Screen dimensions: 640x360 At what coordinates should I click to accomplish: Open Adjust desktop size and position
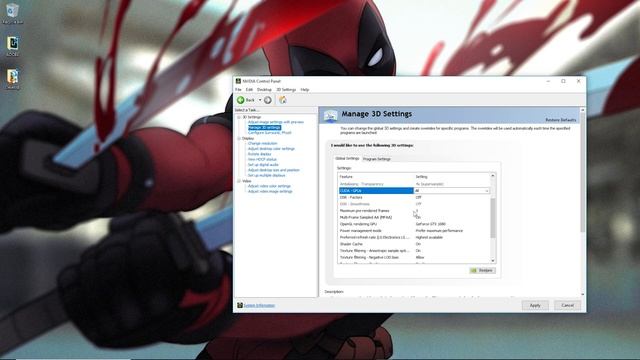pyautogui.click(x=273, y=170)
